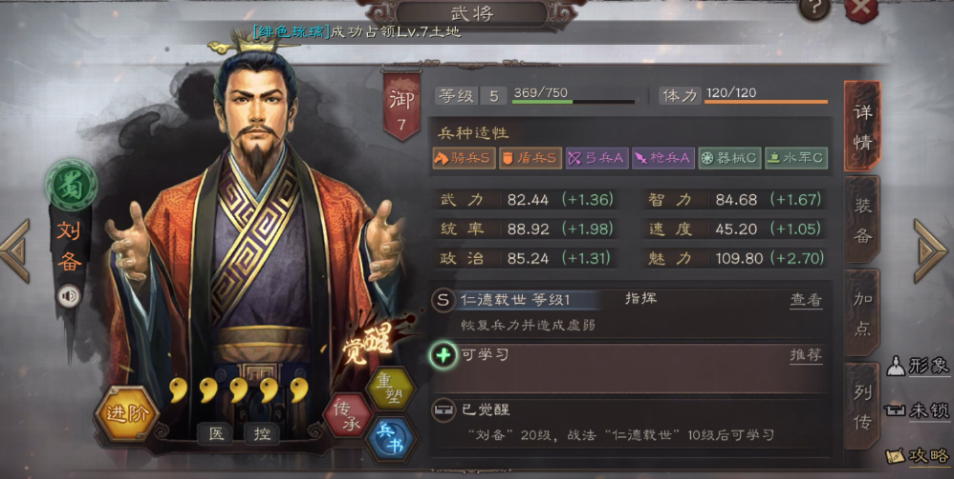
Task: Open the help question mark icon
Action: [x=814, y=9]
